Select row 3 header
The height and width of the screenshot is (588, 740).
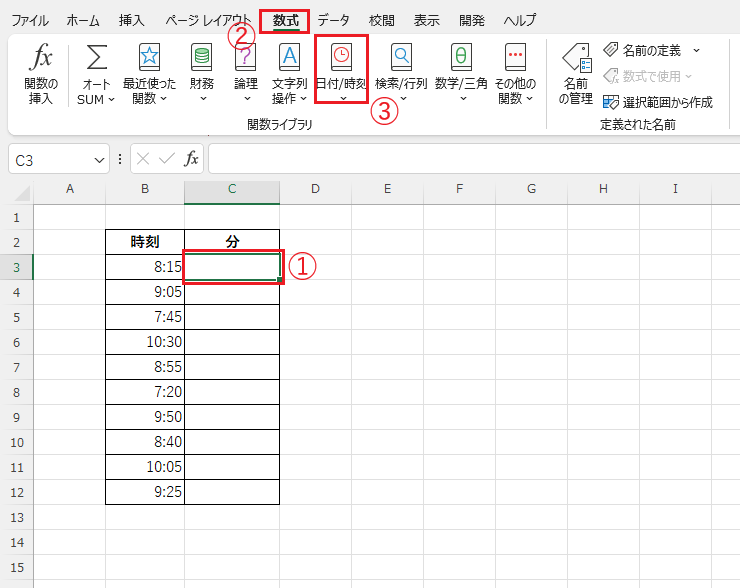click(x=17, y=267)
